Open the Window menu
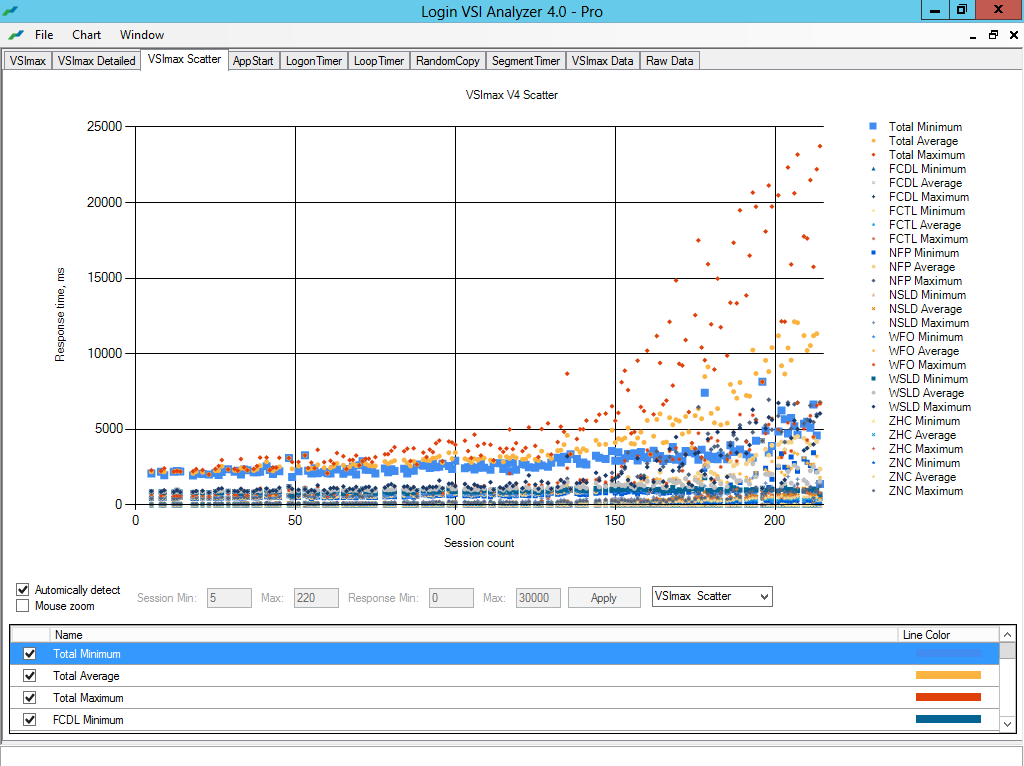The image size is (1024, 766). 141,34
